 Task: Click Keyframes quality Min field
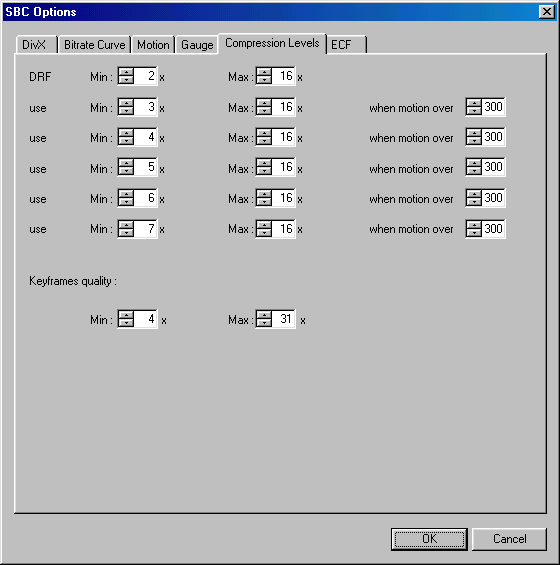coord(145,319)
